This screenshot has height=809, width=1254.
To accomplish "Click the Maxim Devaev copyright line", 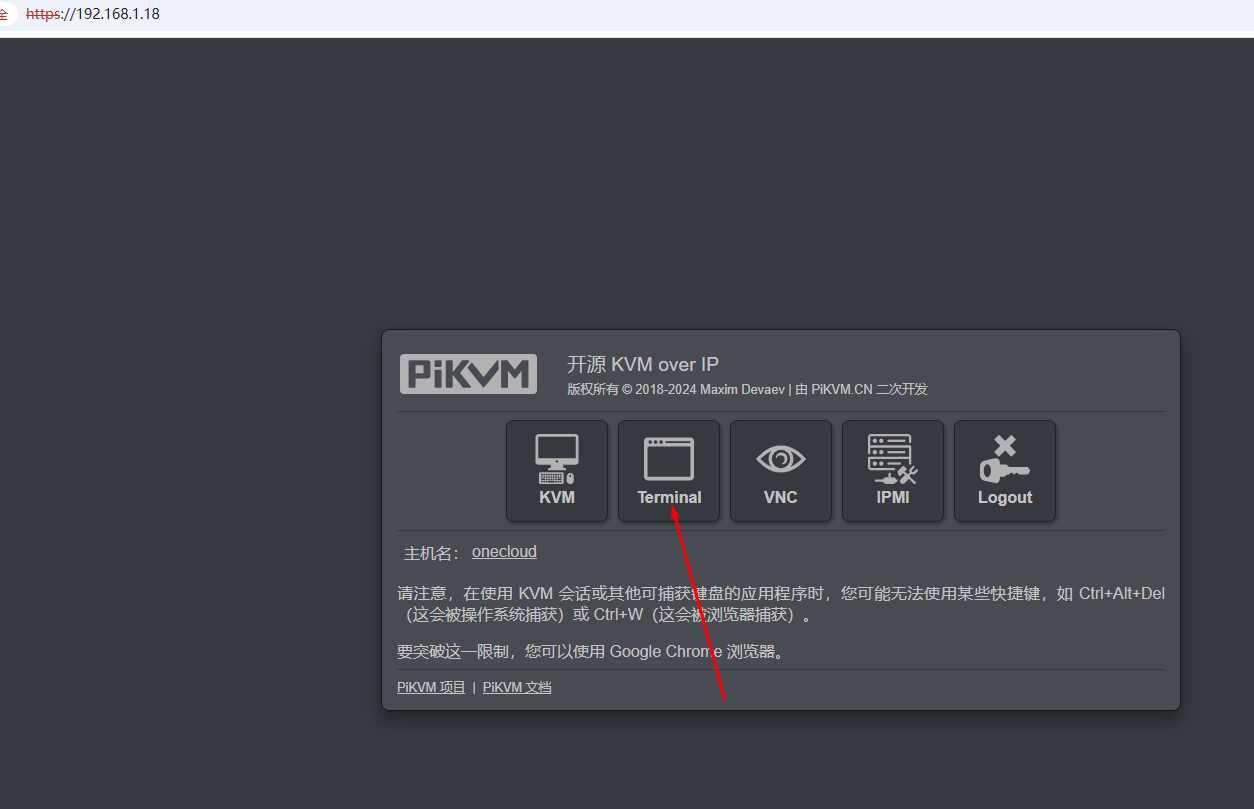I will (x=747, y=390).
